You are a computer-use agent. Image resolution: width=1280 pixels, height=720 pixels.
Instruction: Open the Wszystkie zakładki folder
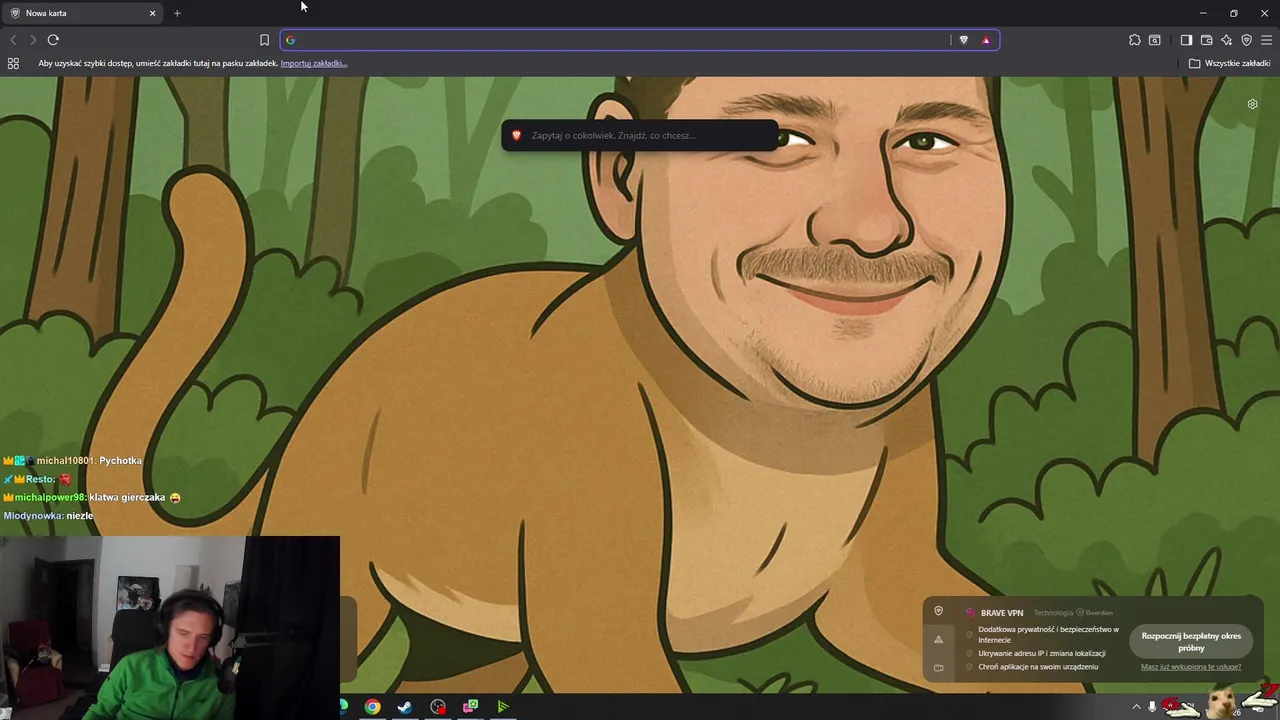click(1229, 63)
